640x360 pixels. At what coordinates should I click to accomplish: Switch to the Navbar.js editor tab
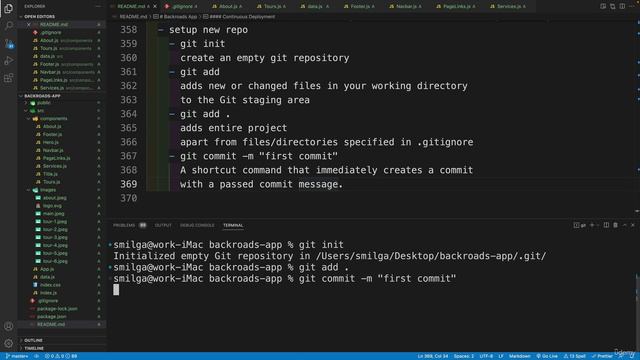pyautogui.click(x=405, y=7)
